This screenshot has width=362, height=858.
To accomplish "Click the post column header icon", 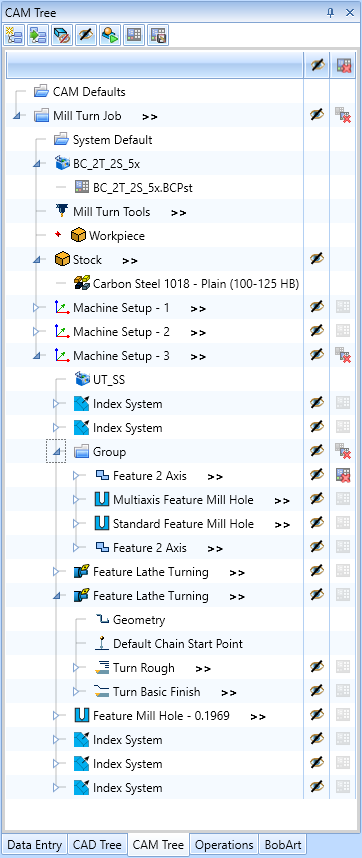I will [x=344, y=66].
